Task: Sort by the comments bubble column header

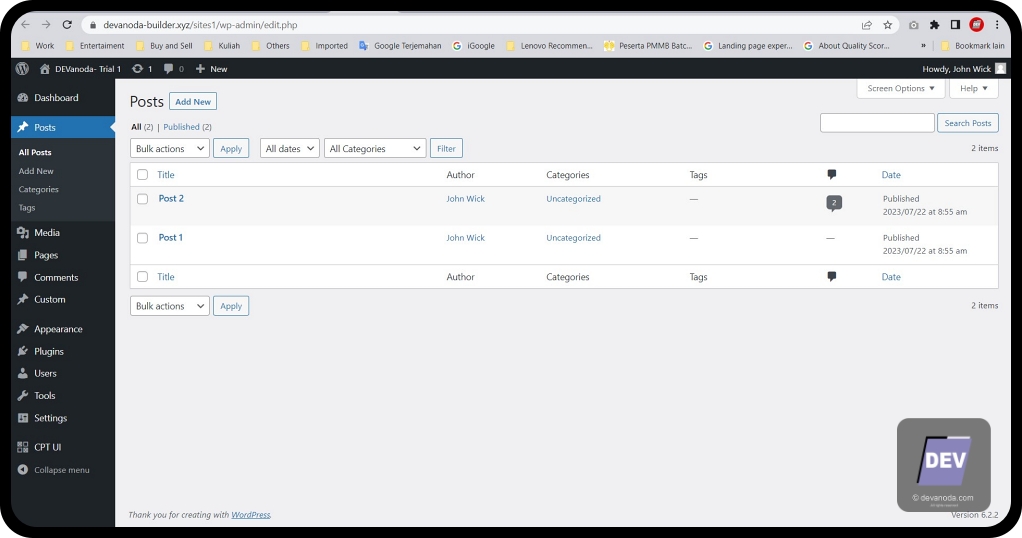Action: coord(832,174)
